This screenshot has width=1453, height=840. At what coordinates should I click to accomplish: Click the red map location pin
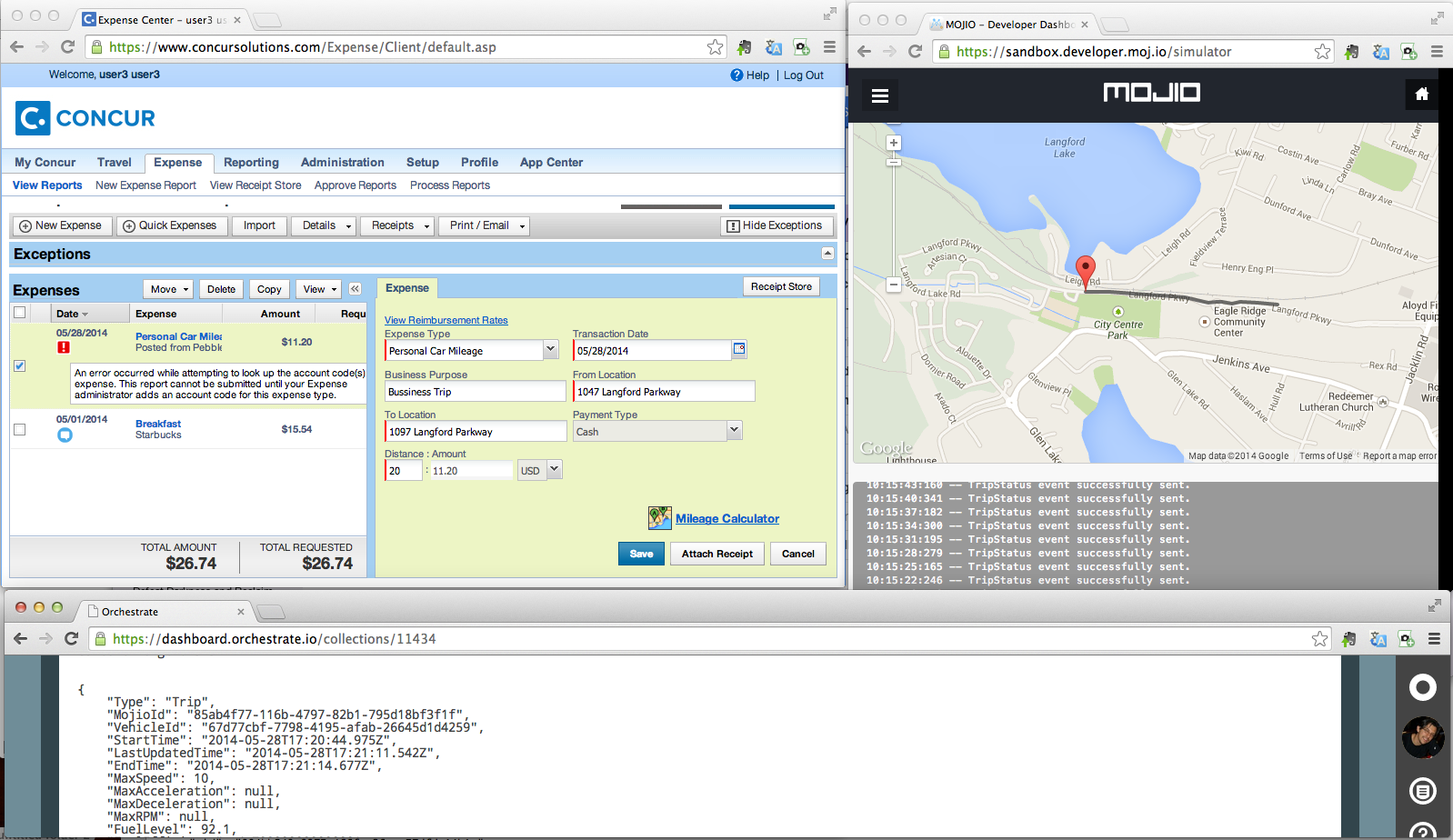pos(1085,271)
